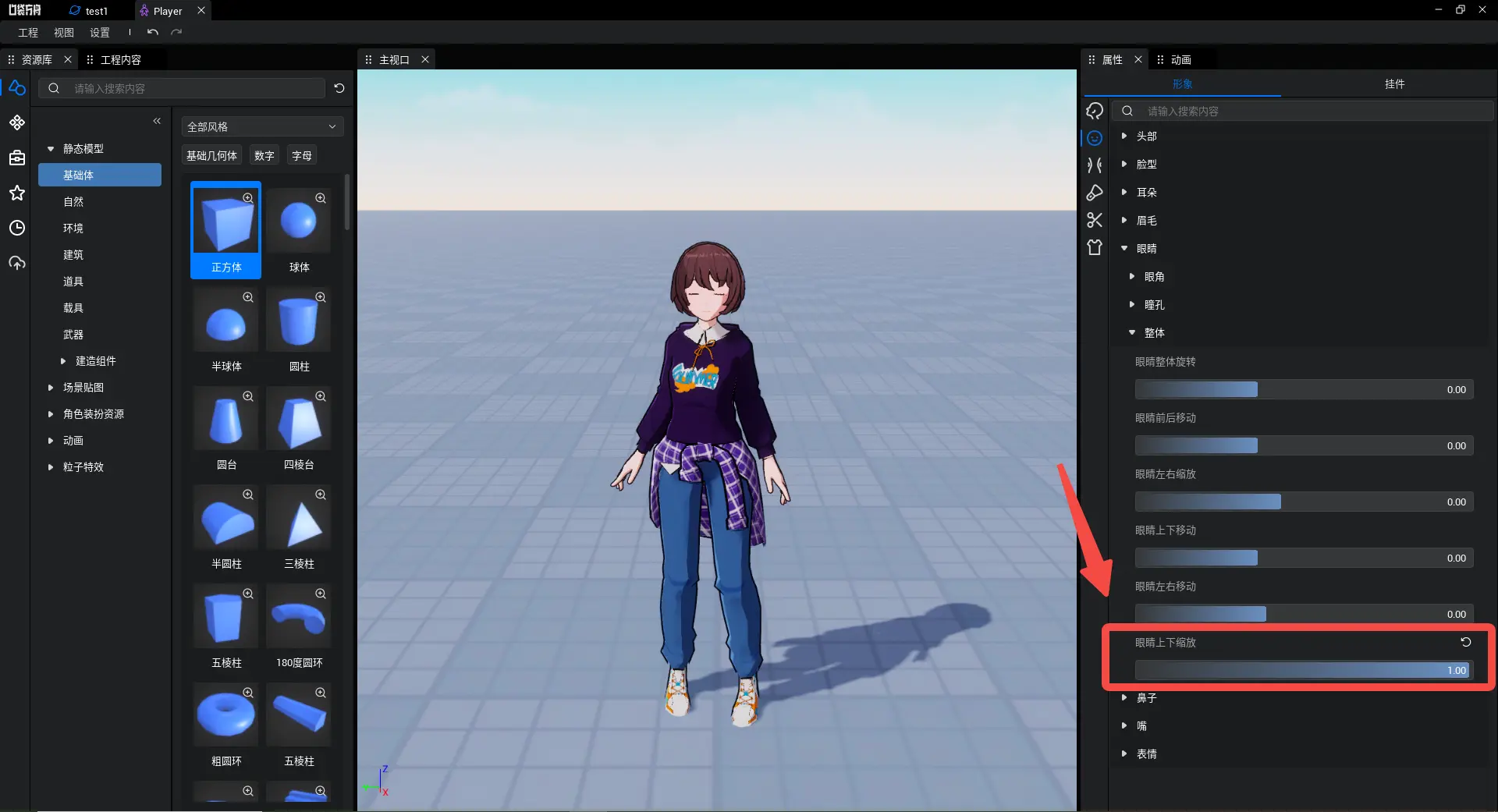Expand the 建造组件 tree node
Image resolution: width=1498 pixels, height=812 pixels.
click(63, 361)
